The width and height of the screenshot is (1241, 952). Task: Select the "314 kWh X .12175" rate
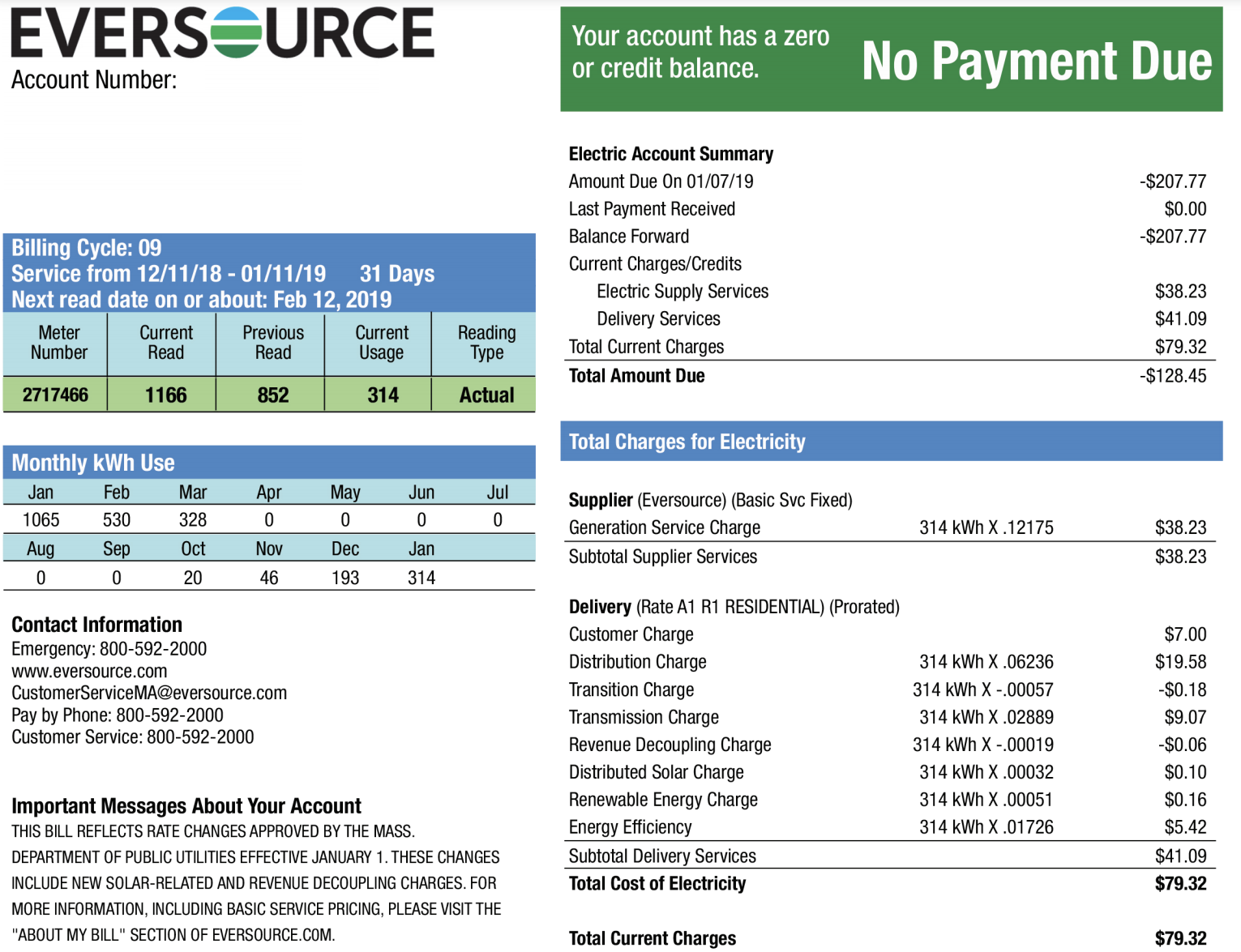click(x=986, y=528)
